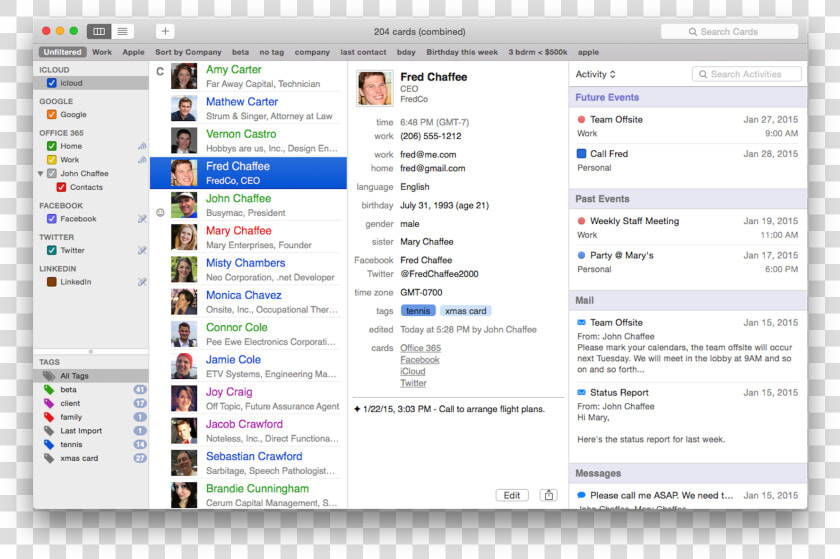Toggle the LinkedIn account checkbox
This screenshot has height=559, width=840.
(x=52, y=282)
